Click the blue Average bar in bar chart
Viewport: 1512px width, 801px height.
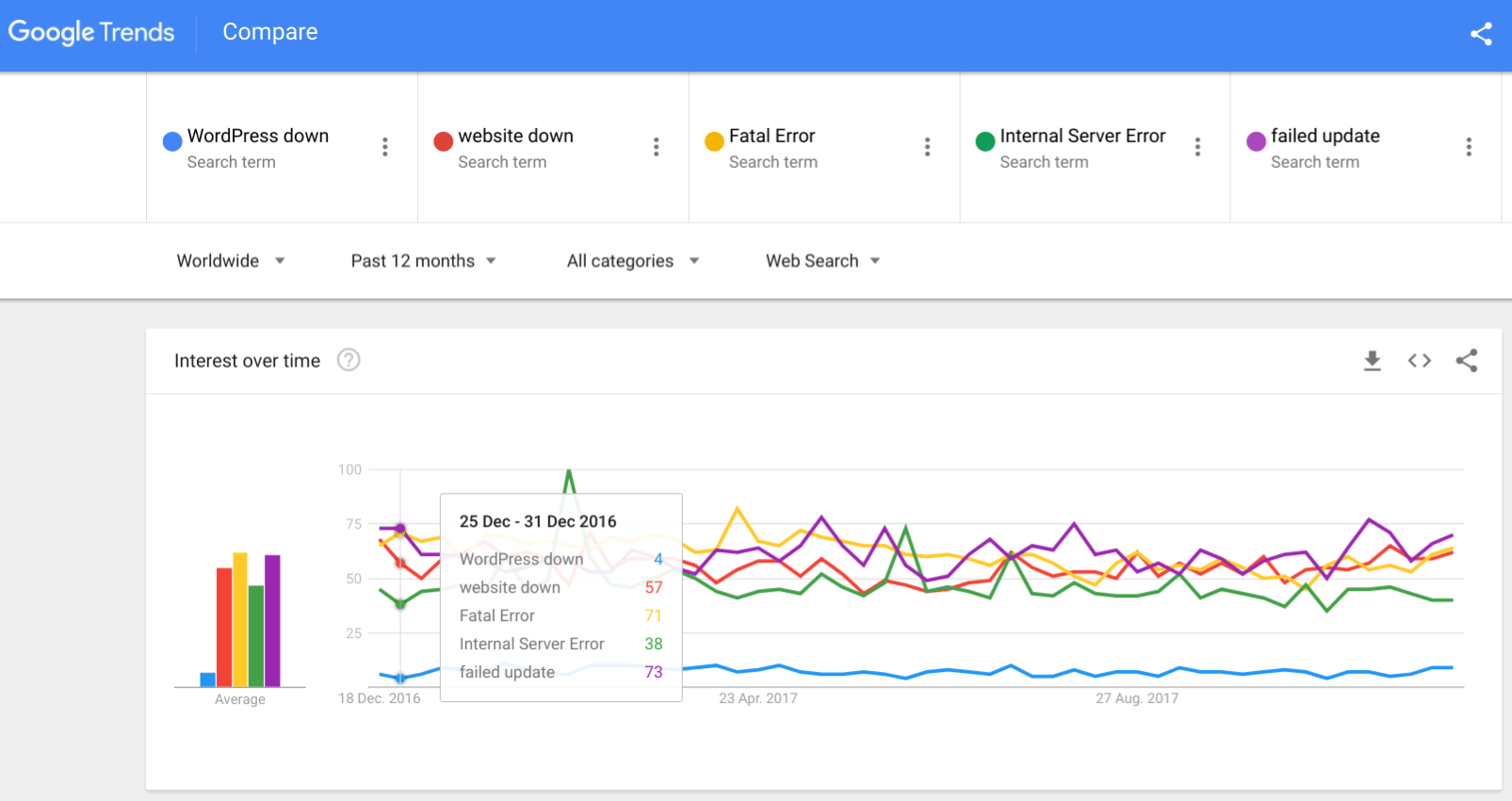pyautogui.click(x=207, y=679)
